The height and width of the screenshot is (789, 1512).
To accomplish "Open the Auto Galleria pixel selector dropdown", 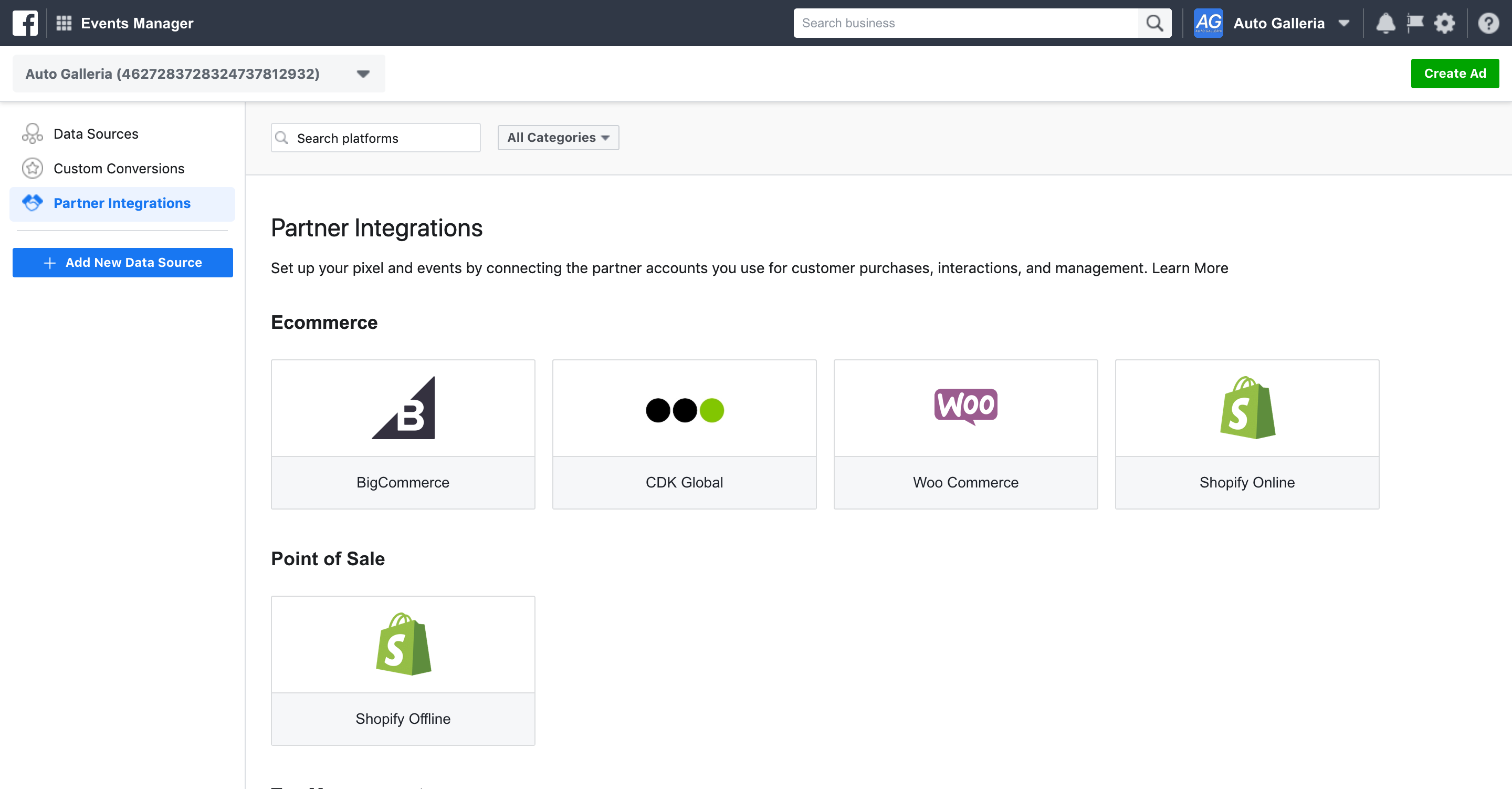I will pyautogui.click(x=199, y=74).
